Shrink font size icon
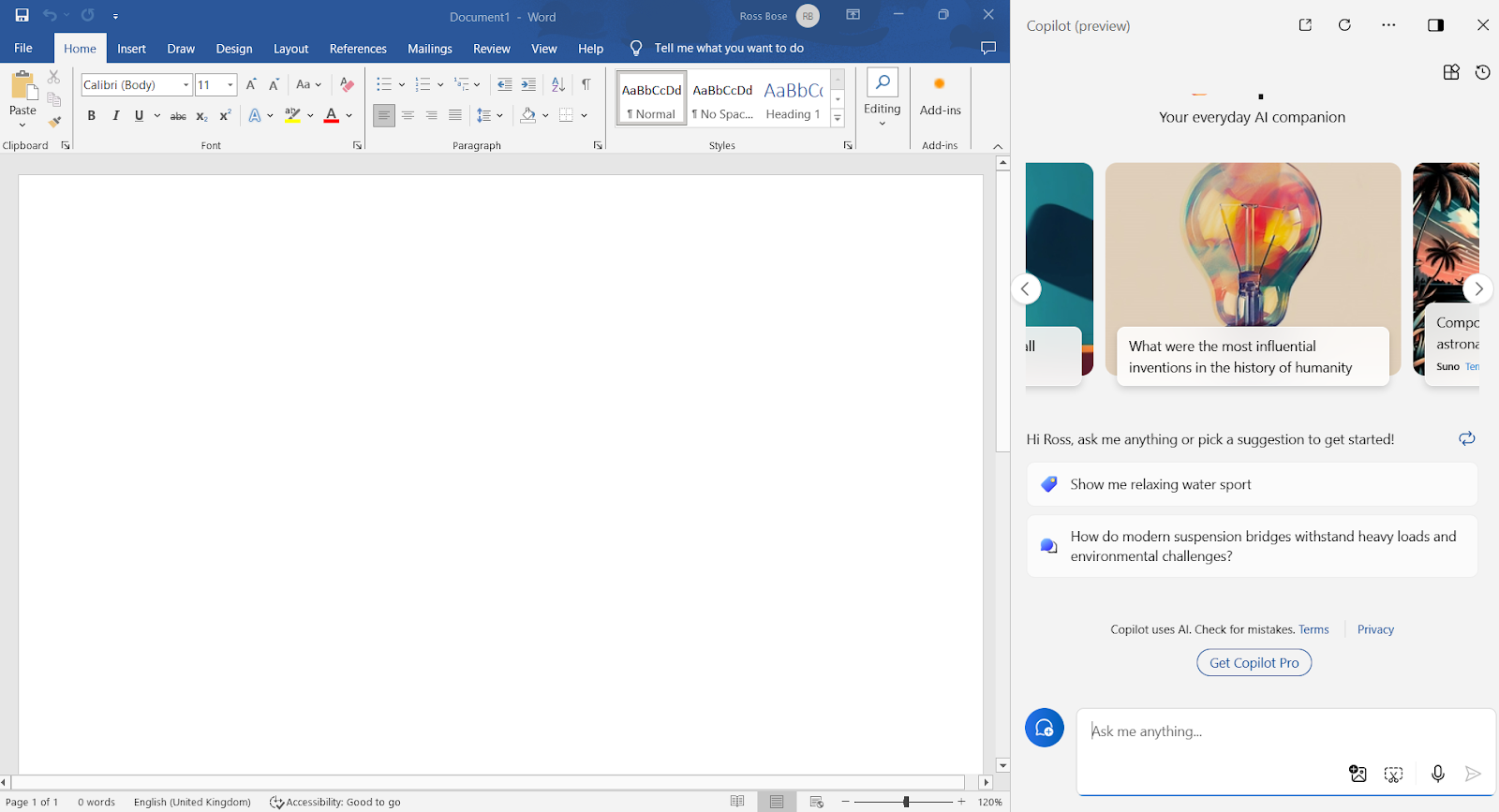This screenshot has height=812, width=1499. (274, 84)
